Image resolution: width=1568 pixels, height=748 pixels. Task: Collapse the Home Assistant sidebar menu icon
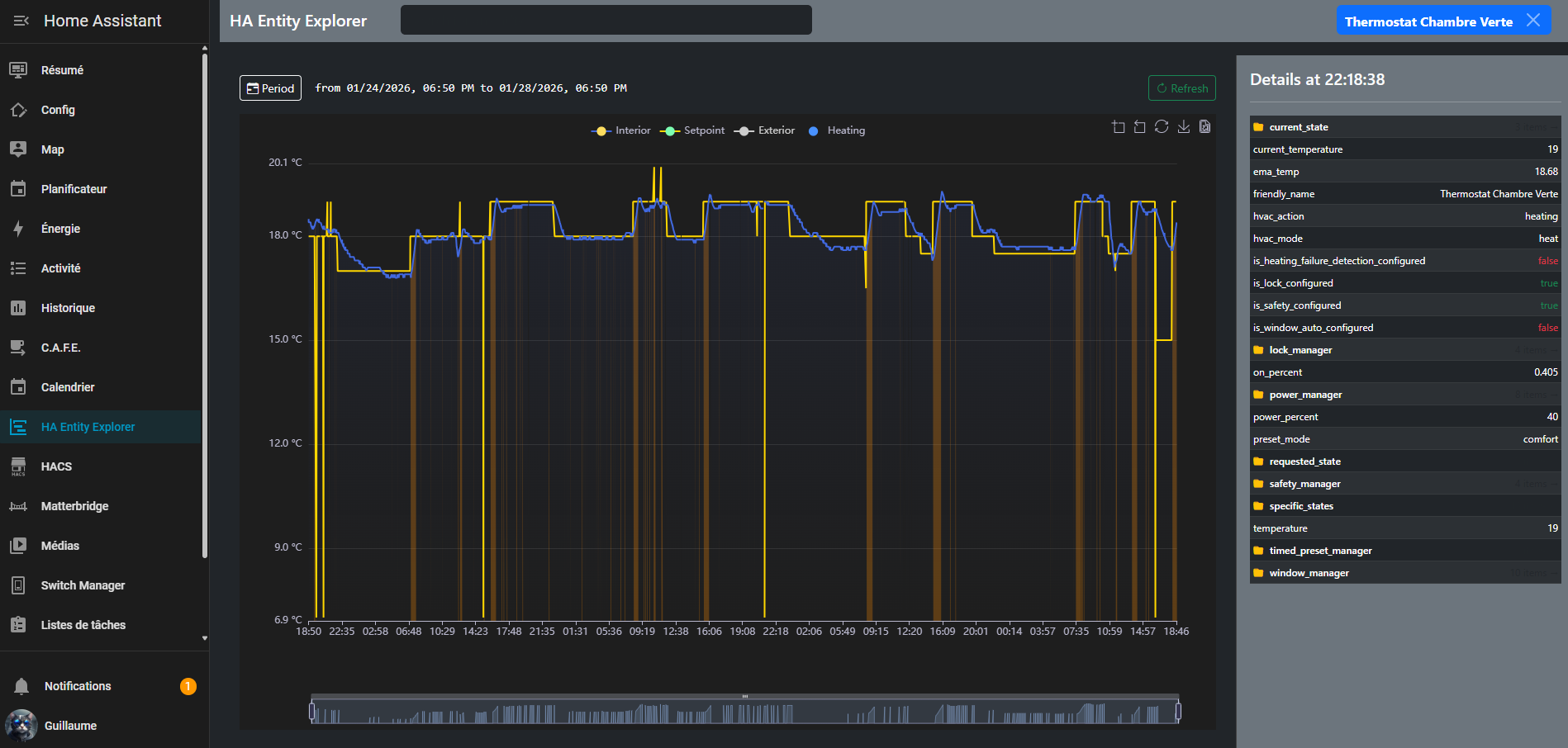[21, 21]
